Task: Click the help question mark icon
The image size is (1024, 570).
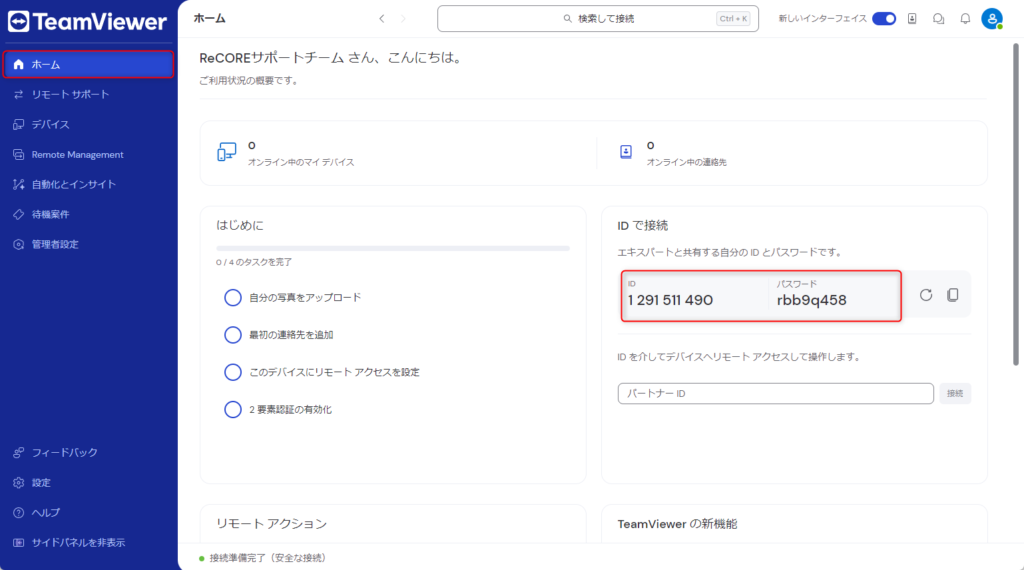Action: 18,513
